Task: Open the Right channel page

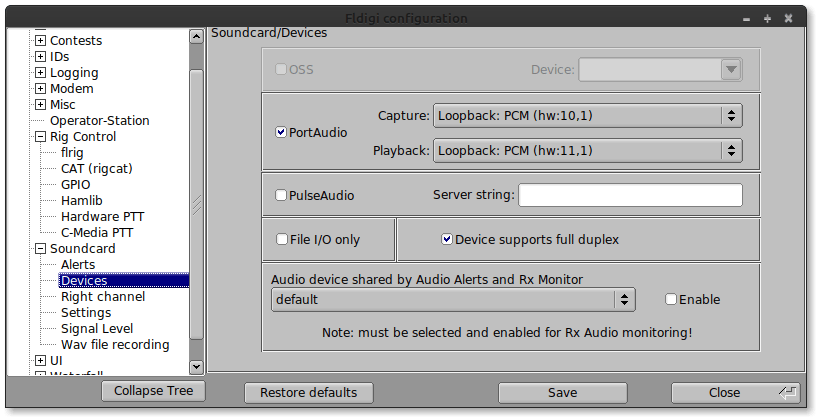Action: [x=103, y=297]
